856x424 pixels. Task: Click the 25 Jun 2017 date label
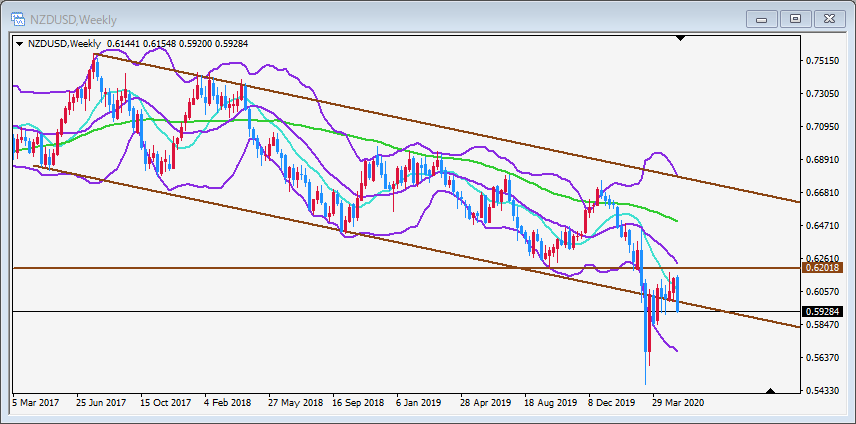pyautogui.click(x=101, y=403)
